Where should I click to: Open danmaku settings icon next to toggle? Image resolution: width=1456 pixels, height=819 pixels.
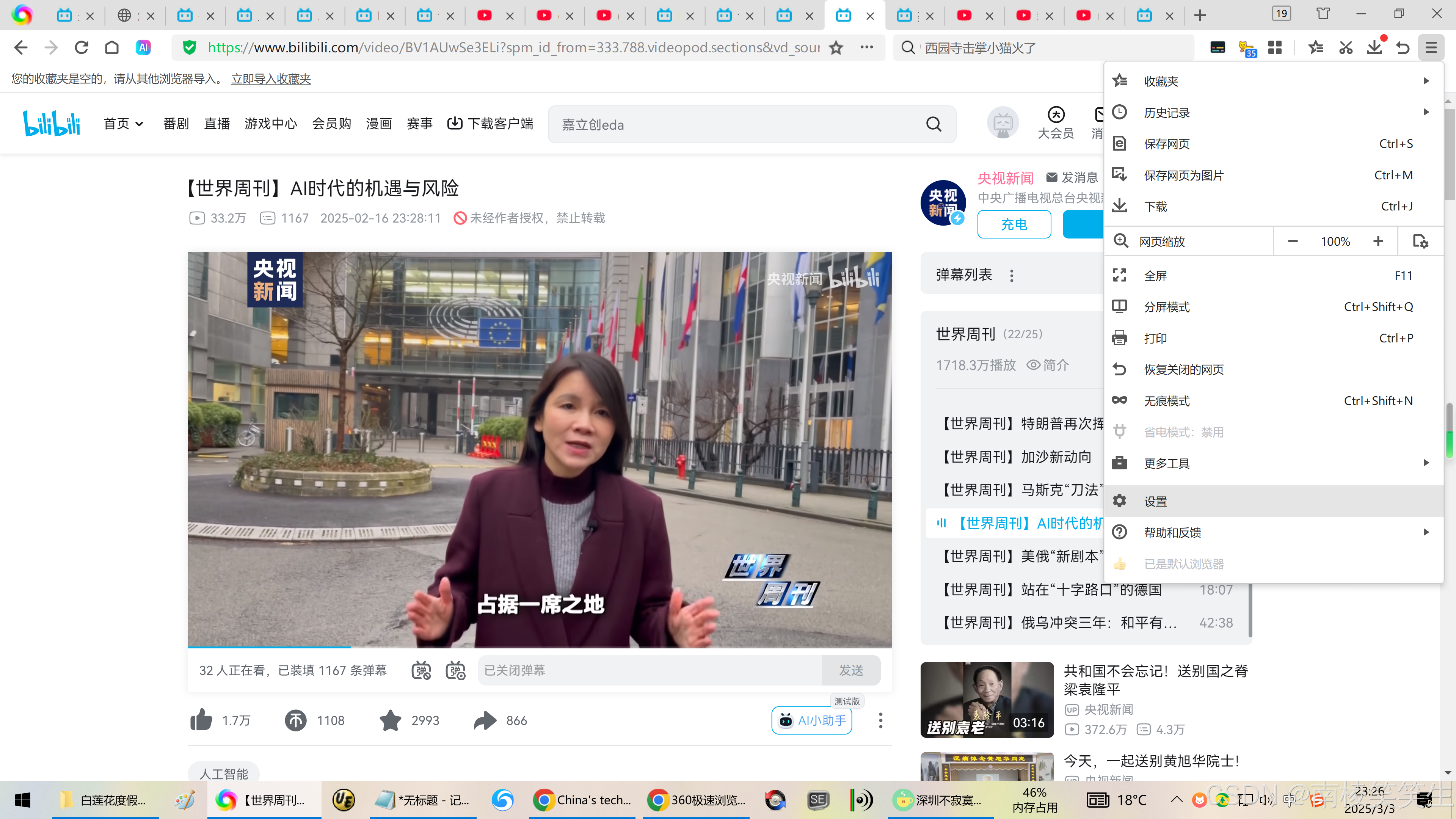tap(455, 670)
